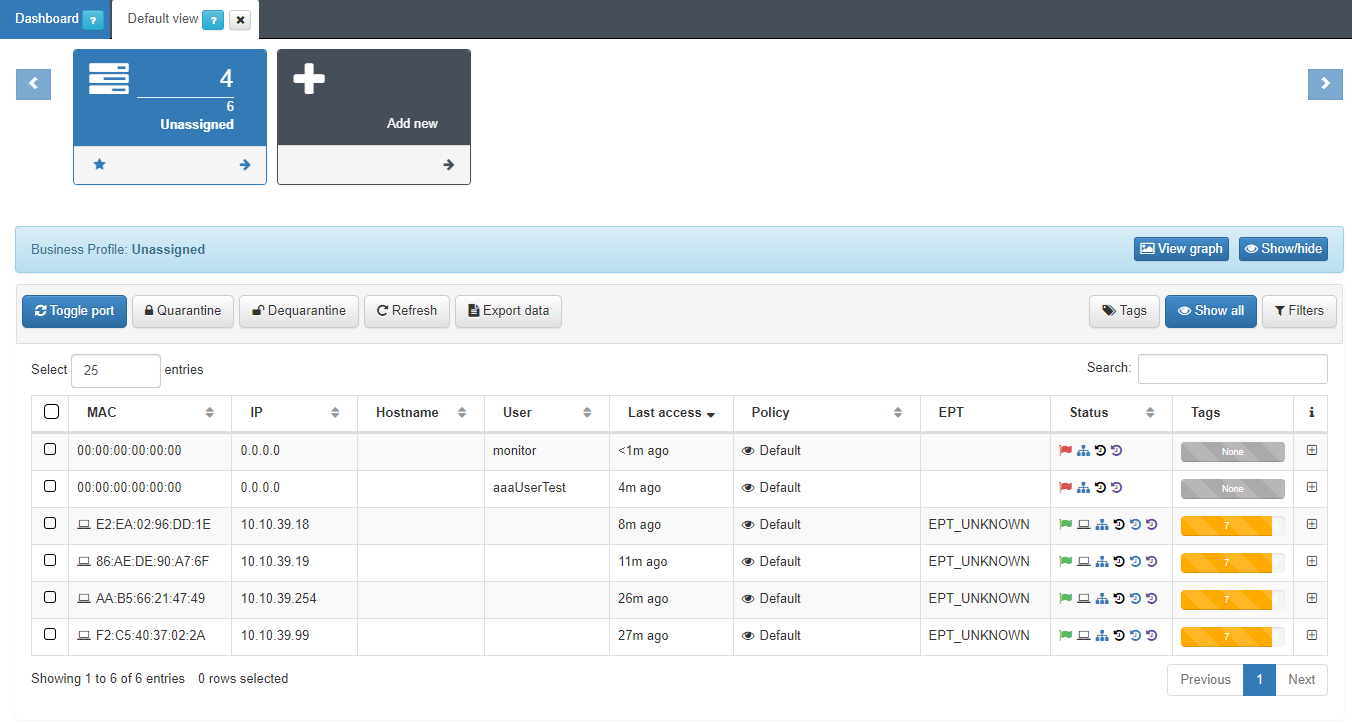Screen dimensions: 1352x725
Task: Click the Export data button
Action: pos(508,311)
